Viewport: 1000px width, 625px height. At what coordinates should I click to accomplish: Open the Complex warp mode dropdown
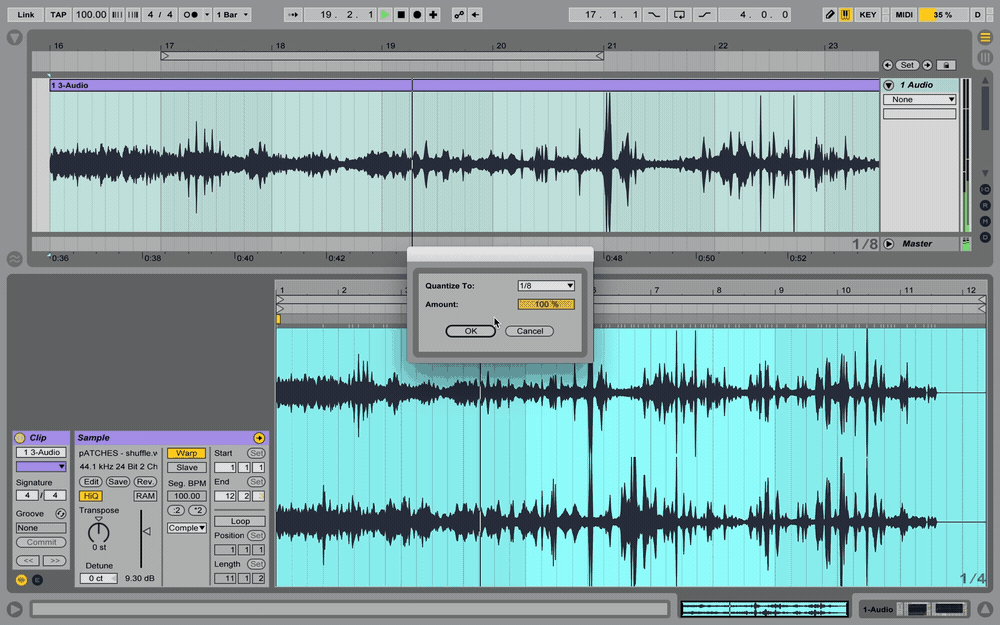(186, 528)
